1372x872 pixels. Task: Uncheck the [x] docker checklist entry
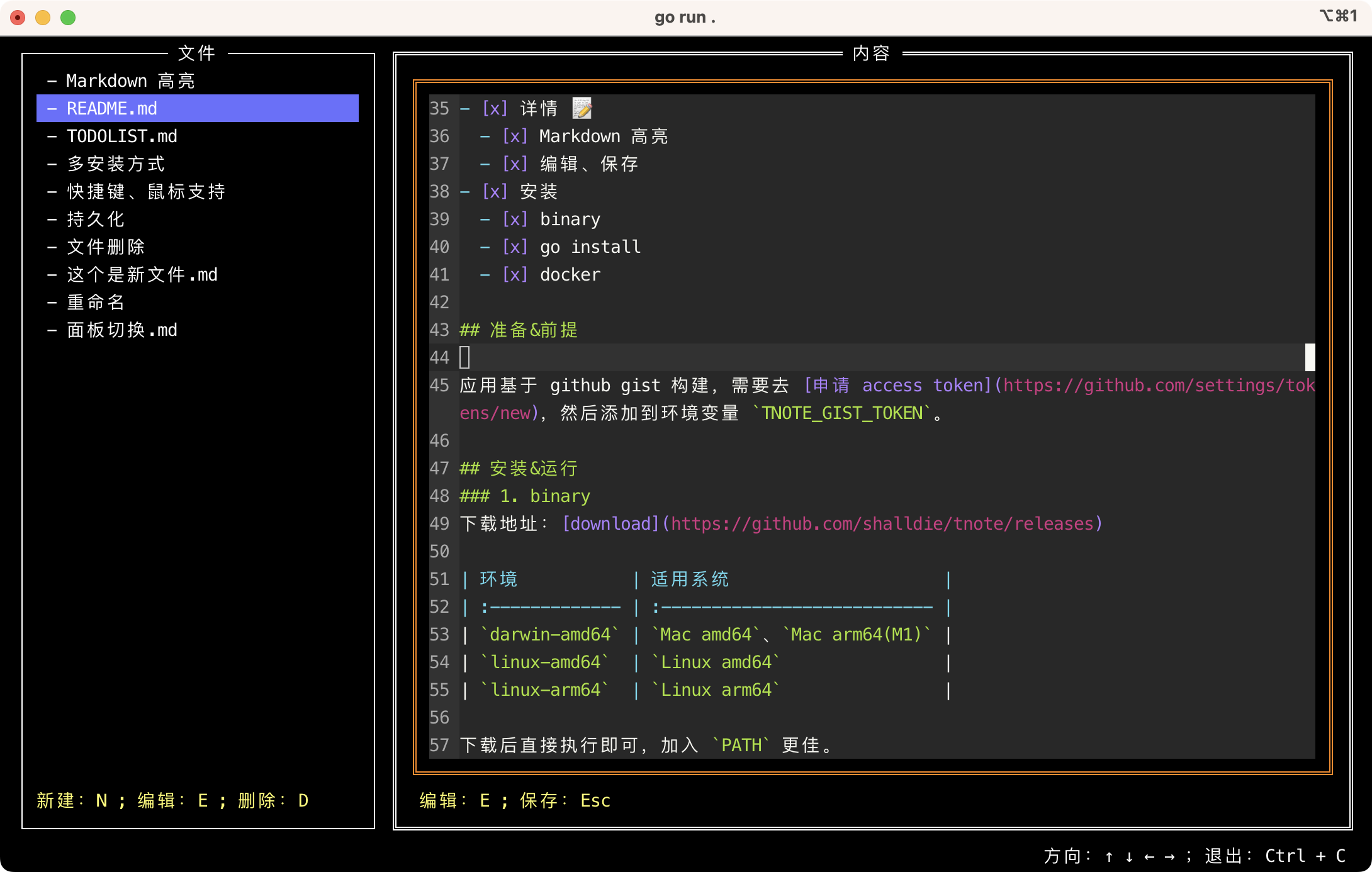click(x=515, y=274)
